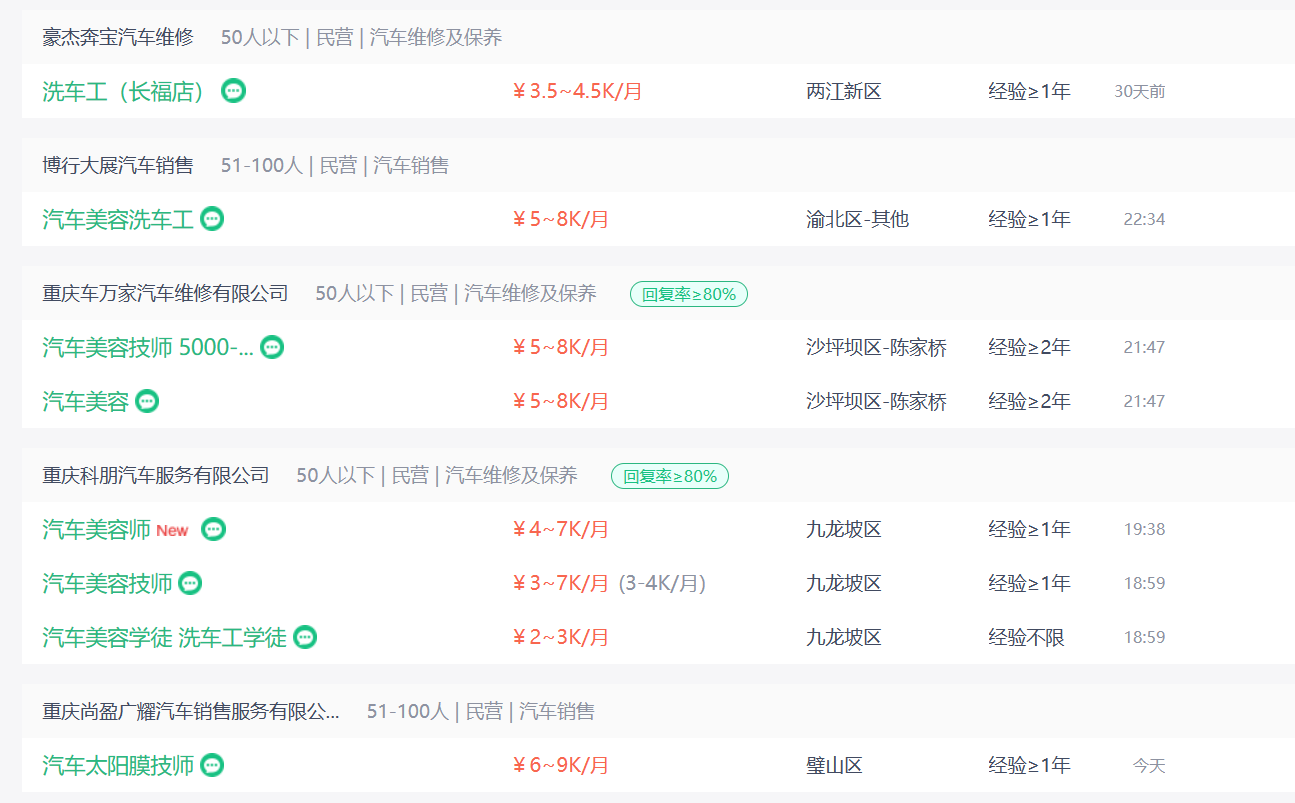Open company 重庆科朋汽车服务有限公司
Viewport: 1295px width, 803px height.
pos(155,475)
